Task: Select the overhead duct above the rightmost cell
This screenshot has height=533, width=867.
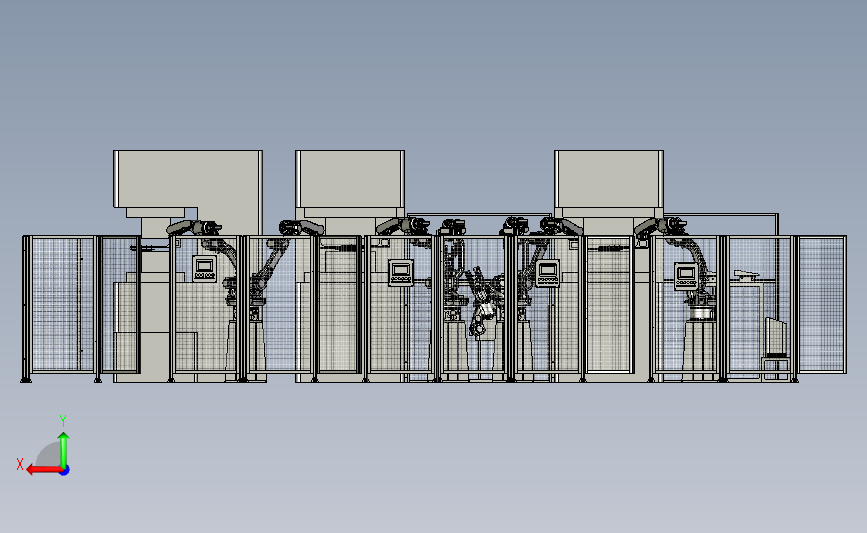Action: 721,216
